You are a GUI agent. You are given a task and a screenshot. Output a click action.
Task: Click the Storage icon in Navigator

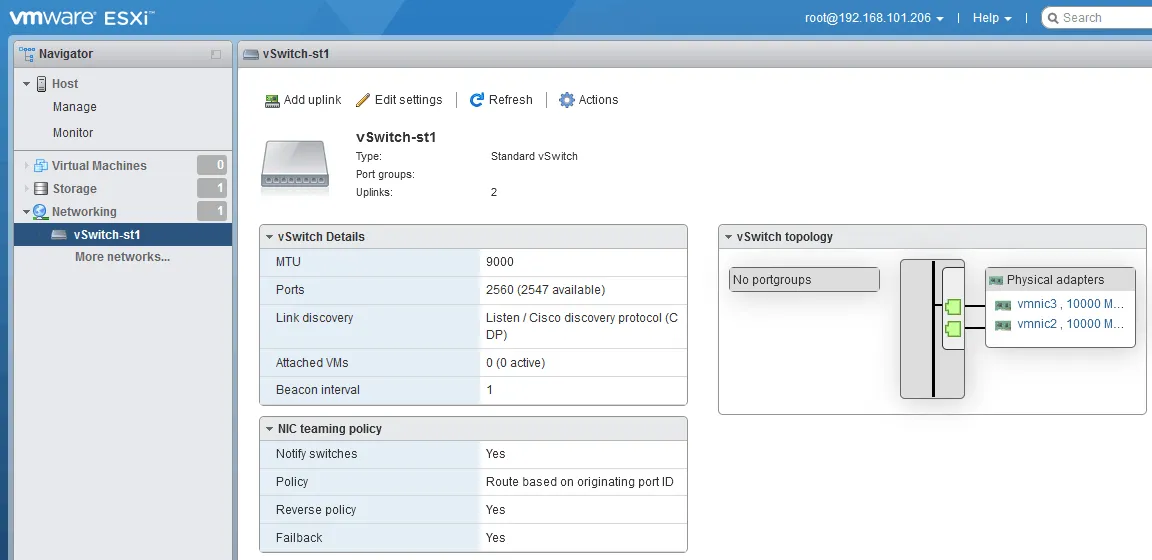[41, 188]
